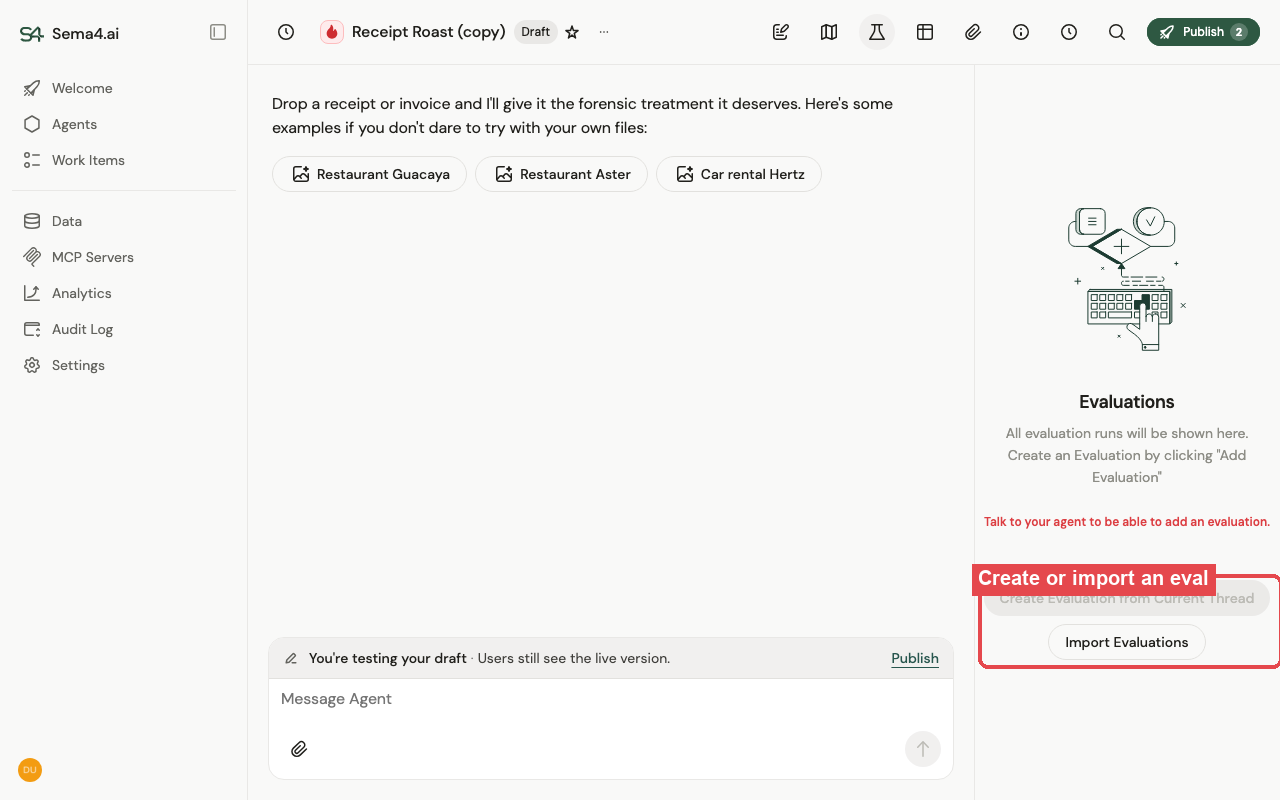Click the MCP Servers icon
Image resolution: width=1280 pixels, height=800 pixels.
(x=32, y=257)
